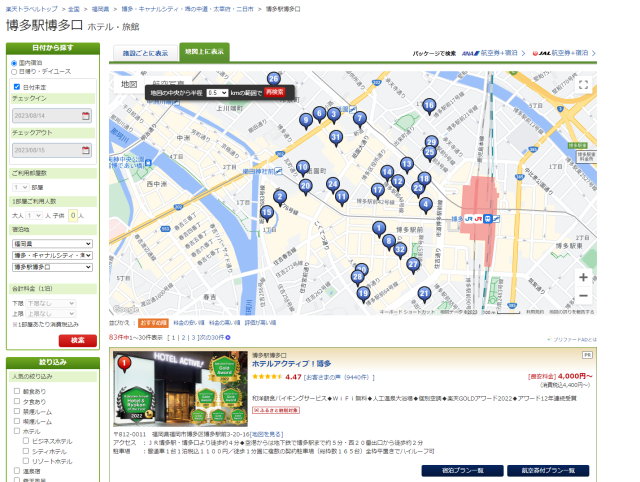Screen dimensions: 640x482
Task: Click Hakata station transit icon on map
Action: [x=487, y=219]
